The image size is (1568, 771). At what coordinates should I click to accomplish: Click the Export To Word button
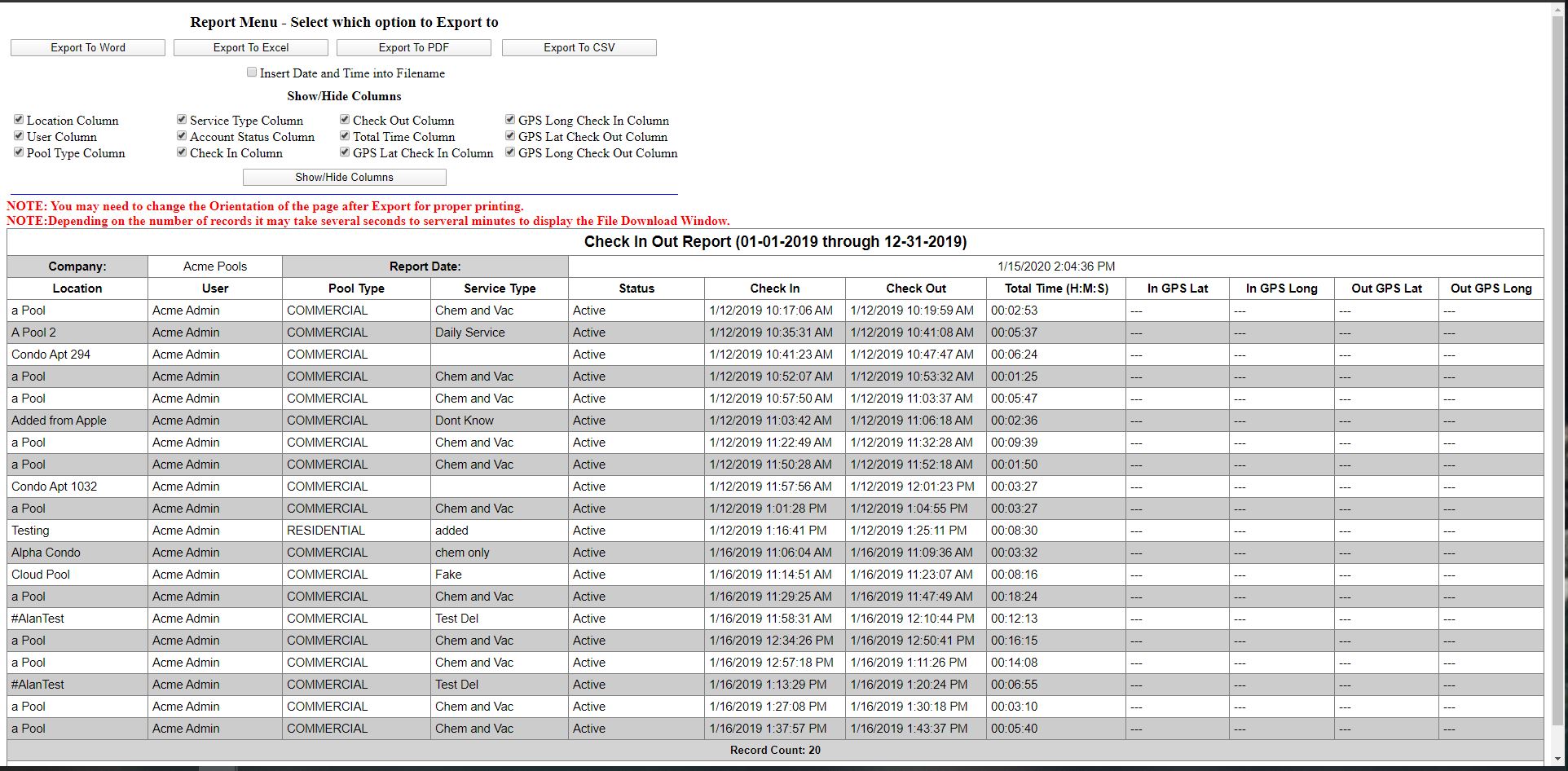pyautogui.click(x=88, y=48)
